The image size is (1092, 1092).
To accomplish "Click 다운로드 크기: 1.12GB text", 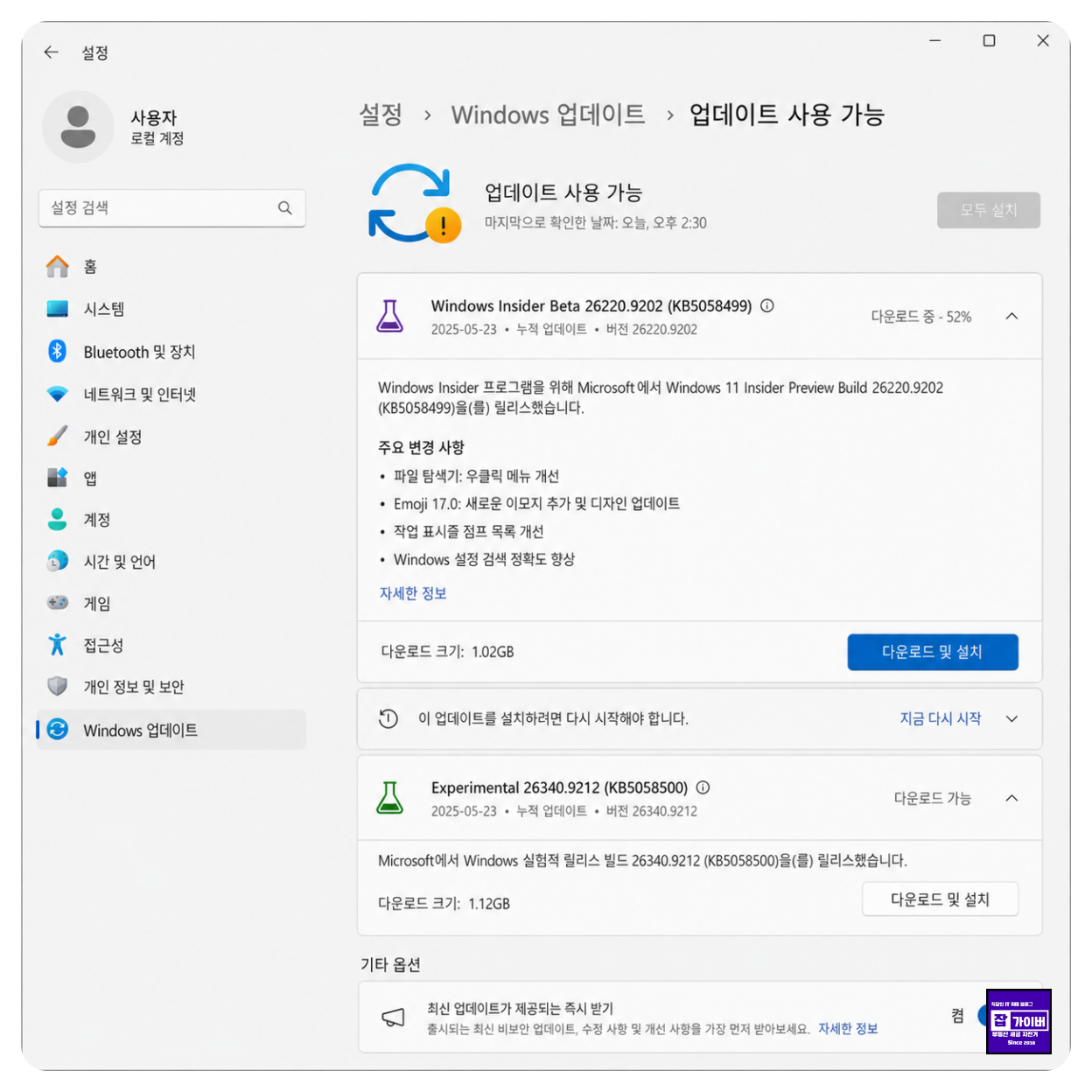I will (444, 903).
